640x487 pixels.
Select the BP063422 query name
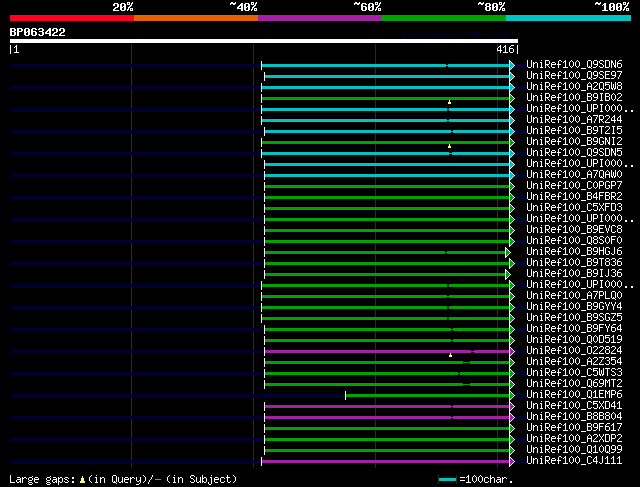click(38, 32)
